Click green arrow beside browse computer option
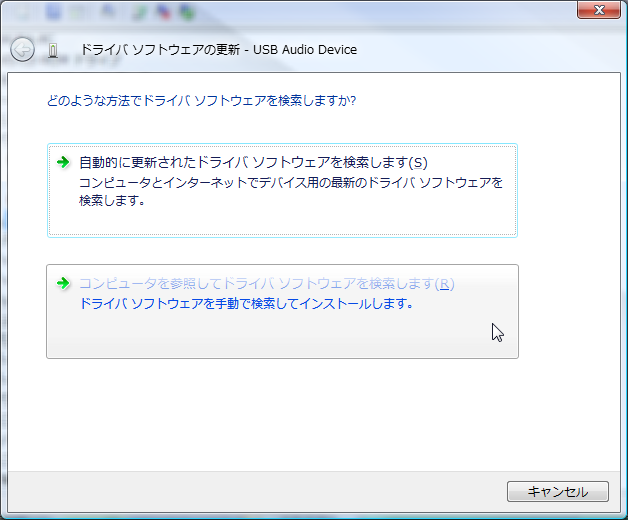The image size is (628, 520). [63, 283]
